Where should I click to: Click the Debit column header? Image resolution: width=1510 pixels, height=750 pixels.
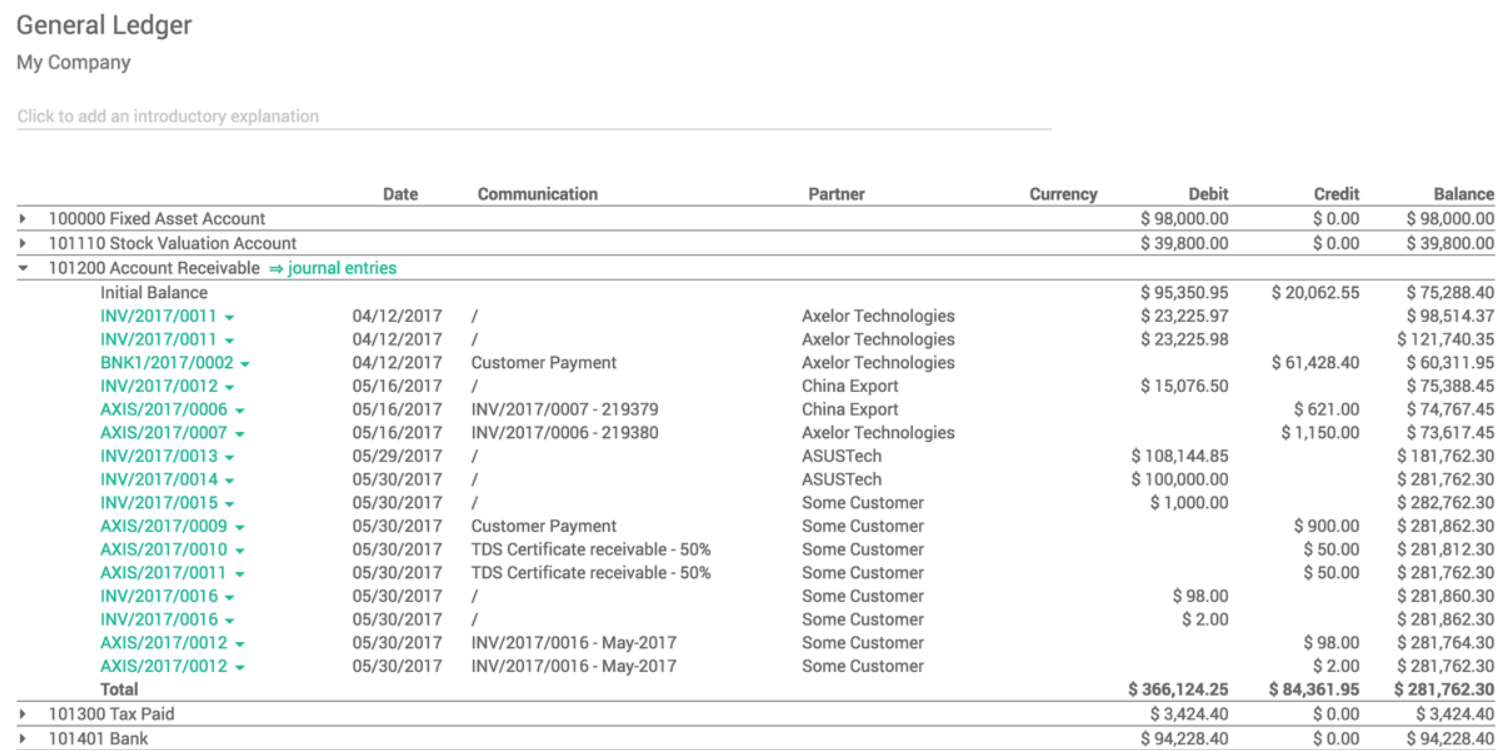point(1208,194)
